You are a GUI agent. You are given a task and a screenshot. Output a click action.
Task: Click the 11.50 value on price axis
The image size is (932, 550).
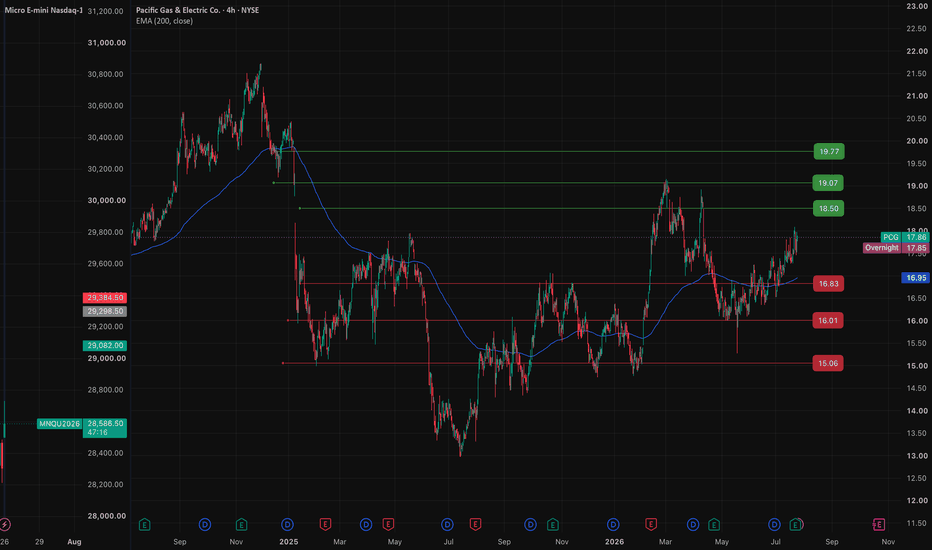917,523
